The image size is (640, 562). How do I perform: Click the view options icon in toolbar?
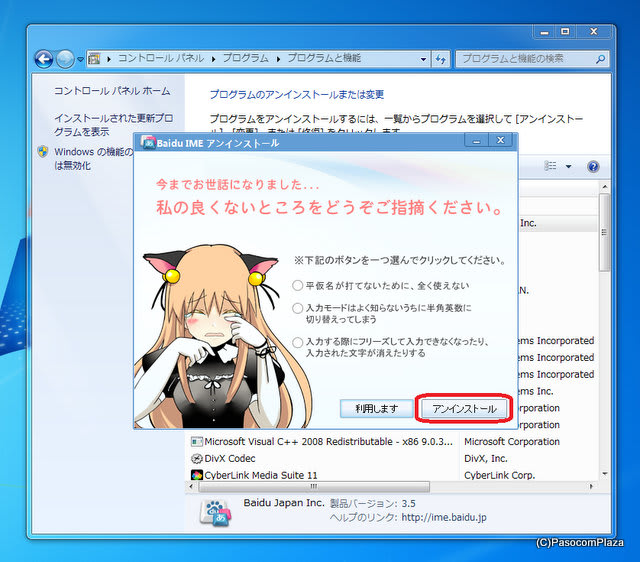(x=551, y=166)
